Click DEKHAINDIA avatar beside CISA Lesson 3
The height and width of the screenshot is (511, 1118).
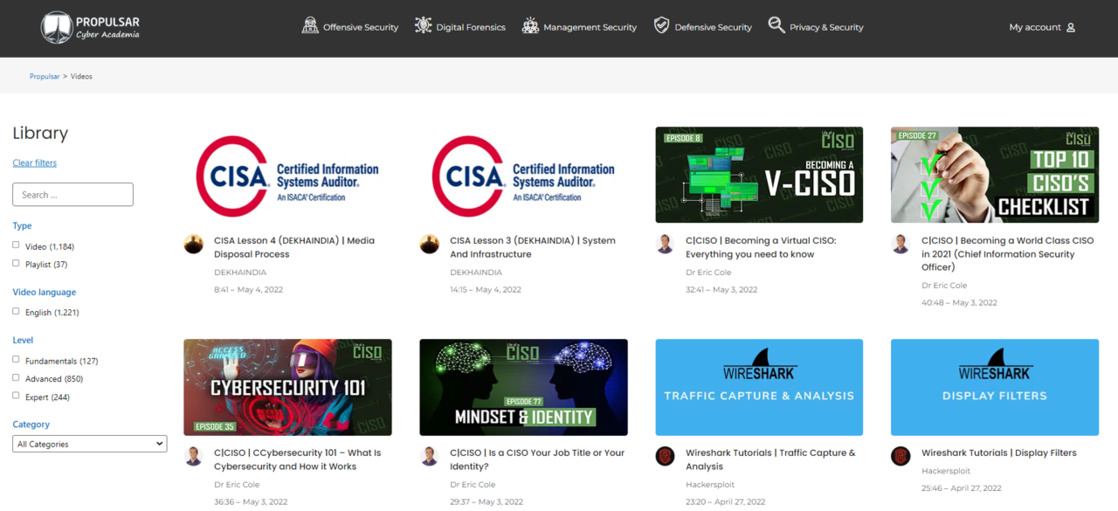click(429, 244)
